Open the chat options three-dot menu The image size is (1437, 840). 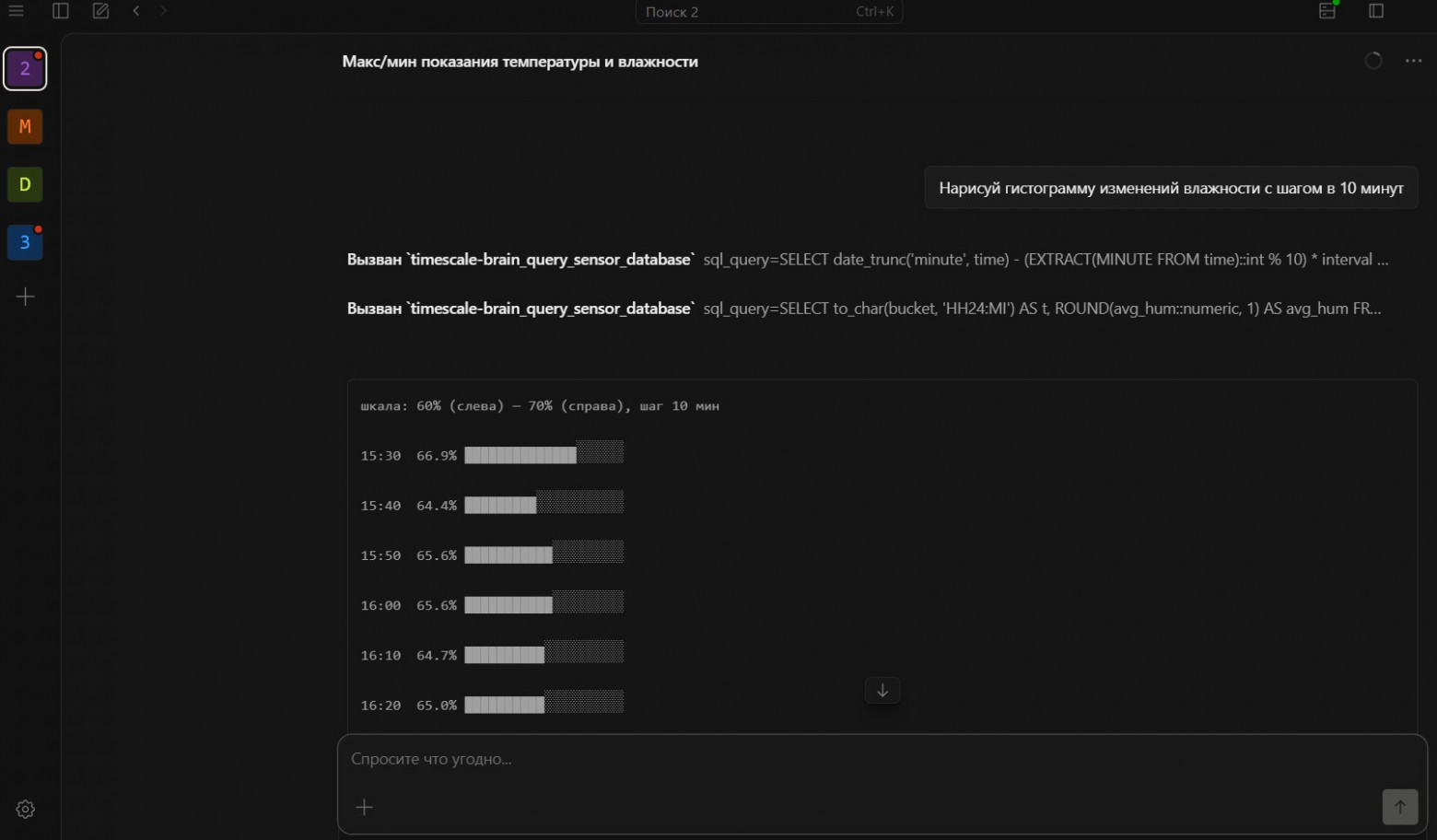click(x=1414, y=61)
